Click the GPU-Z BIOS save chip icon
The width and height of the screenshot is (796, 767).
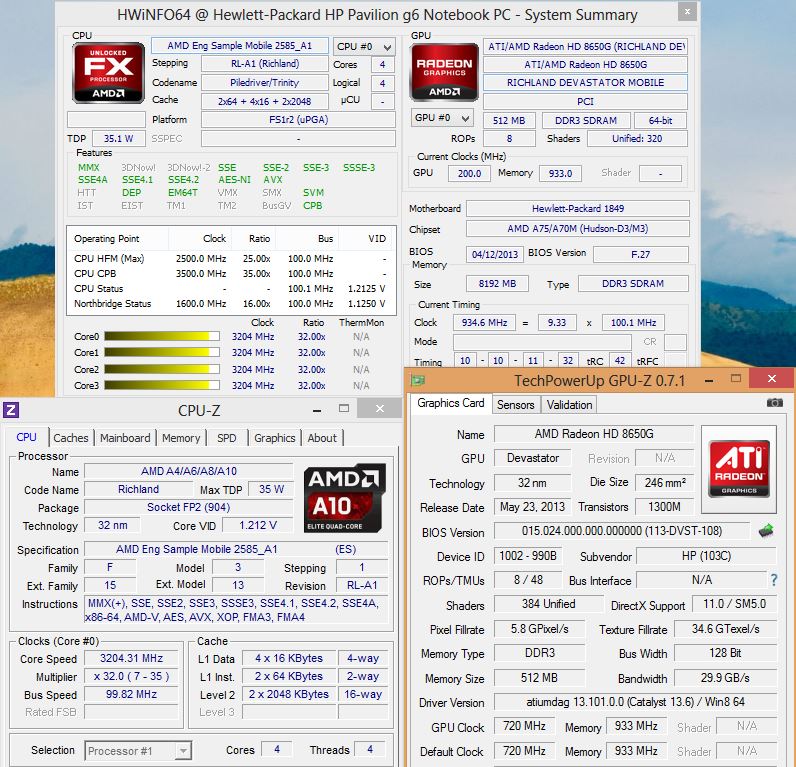coord(766,531)
